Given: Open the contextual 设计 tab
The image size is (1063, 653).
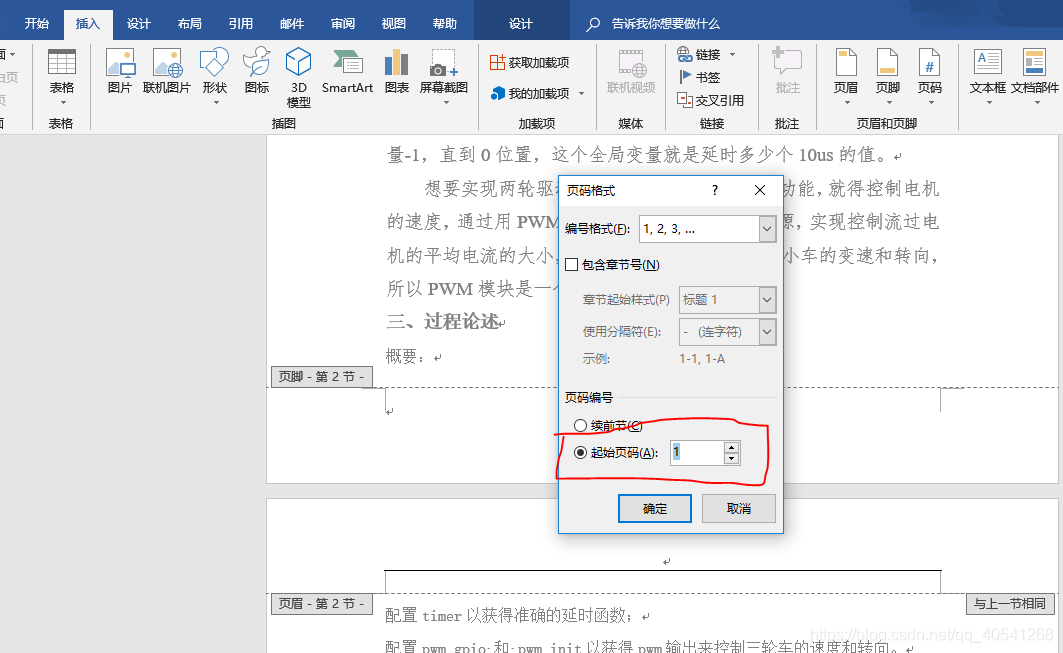Looking at the screenshot, I should (521, 24).
